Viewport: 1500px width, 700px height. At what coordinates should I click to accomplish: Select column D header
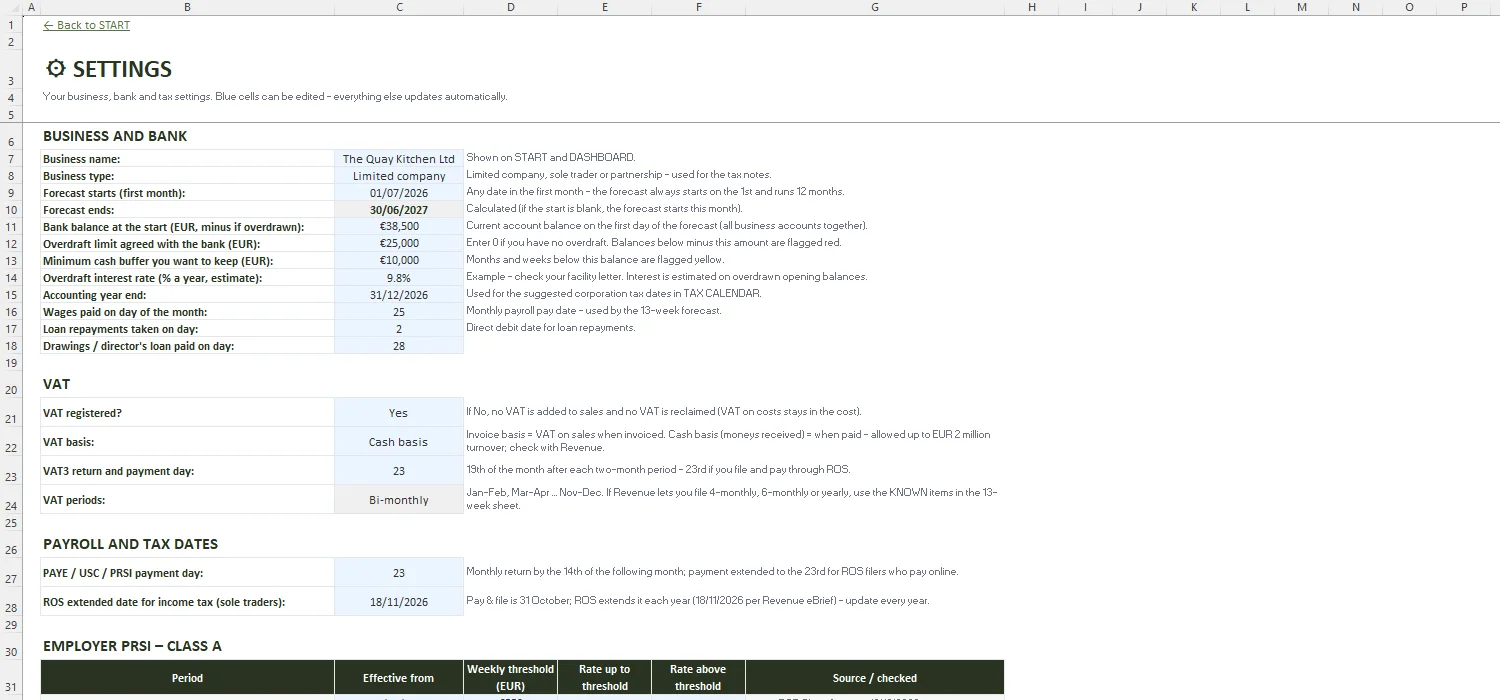point(511,7)
